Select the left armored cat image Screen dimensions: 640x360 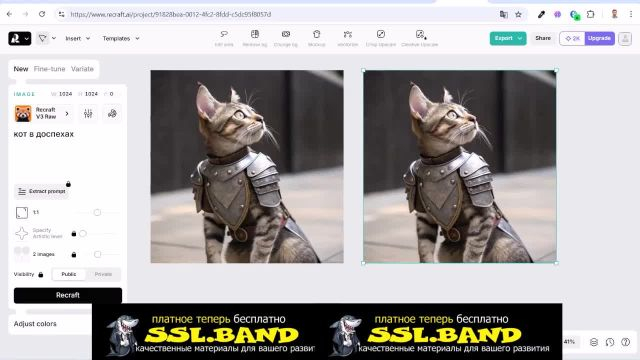click(247, 167)
